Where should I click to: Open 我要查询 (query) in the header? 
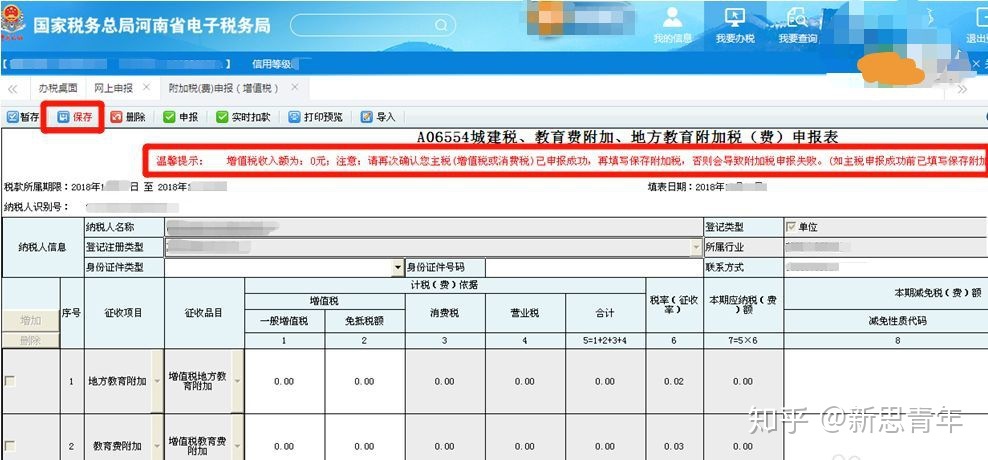click(797, 24)
